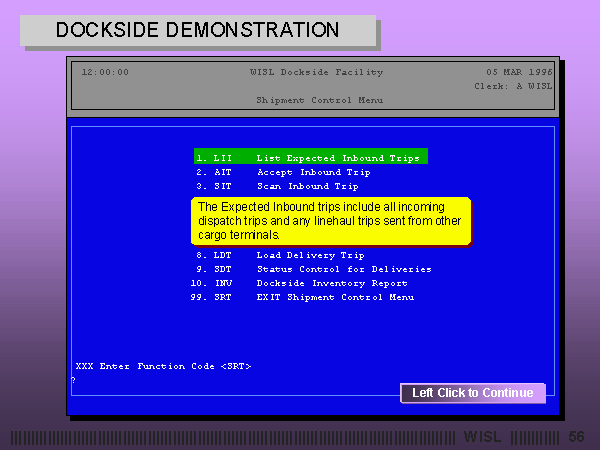This screenshot has height=450, width=600.
Task: Select item 99 SRT EXIT Shipment Control Menu
Action: 302,297
